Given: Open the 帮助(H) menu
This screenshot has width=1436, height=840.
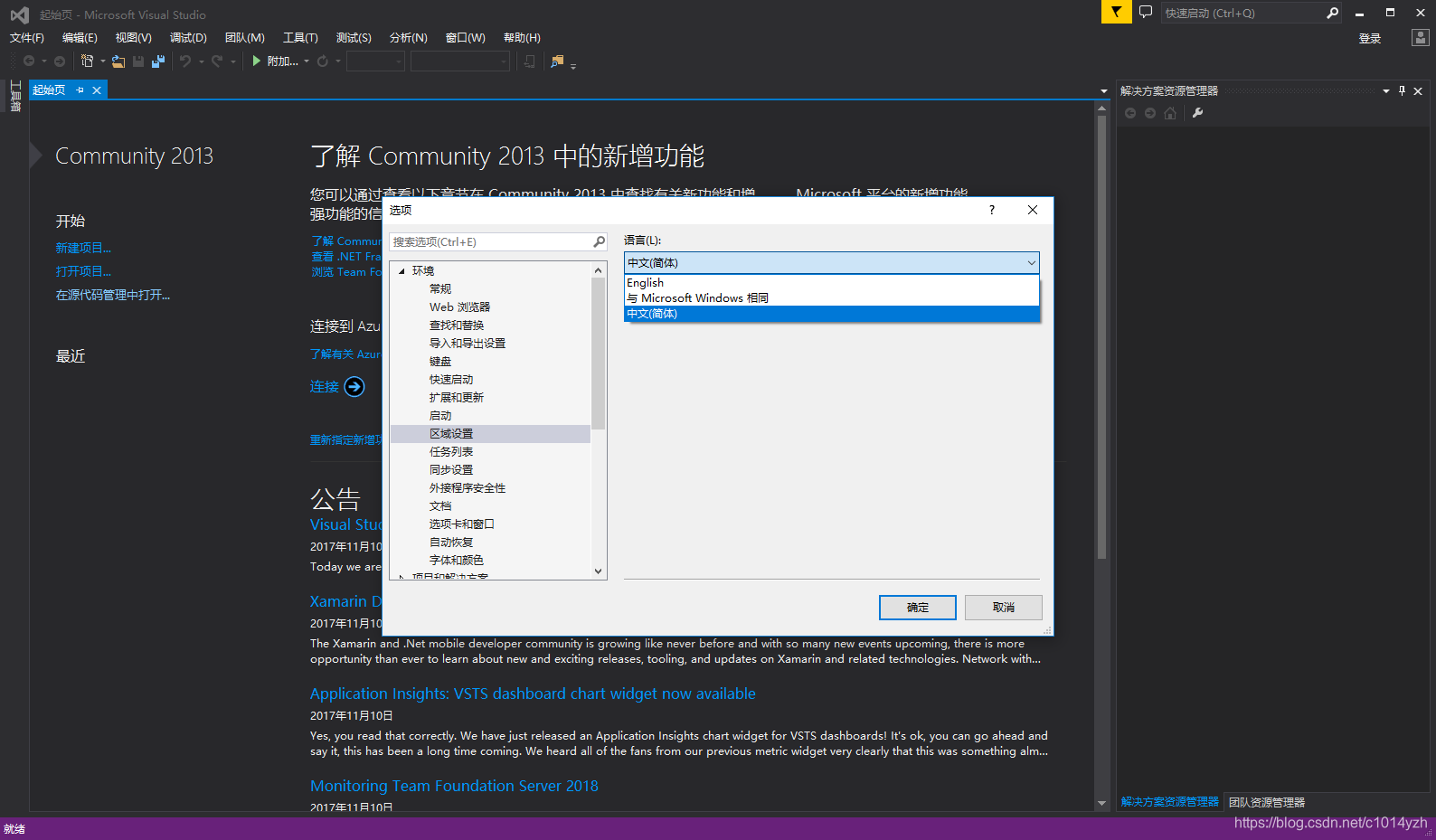Looking at the screenshot, I should coord(522,37).
